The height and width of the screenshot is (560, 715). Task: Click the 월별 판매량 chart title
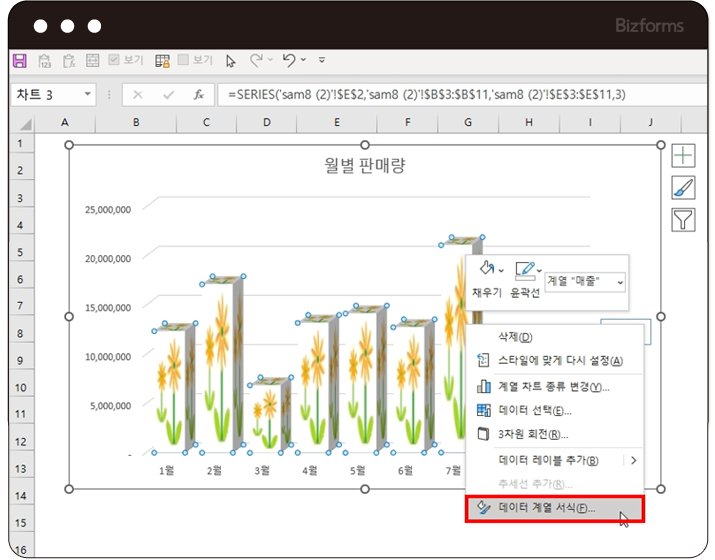pos(364,166)
